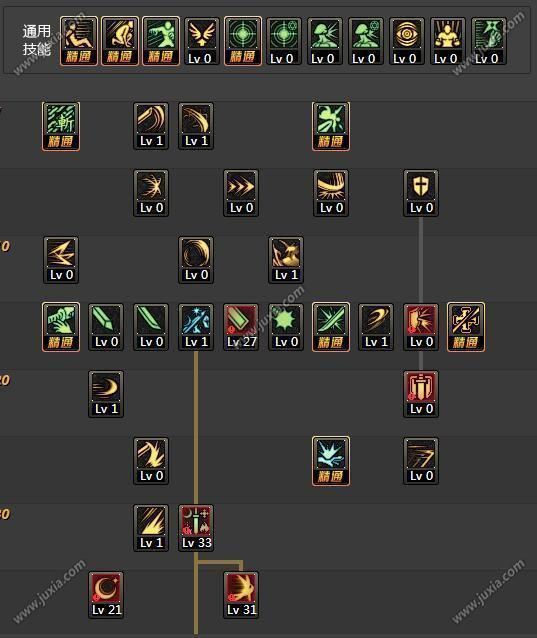Select the green starburst Lv 0 skill
The height and width of the screenshot is (638, 537).
pos(286,327)
